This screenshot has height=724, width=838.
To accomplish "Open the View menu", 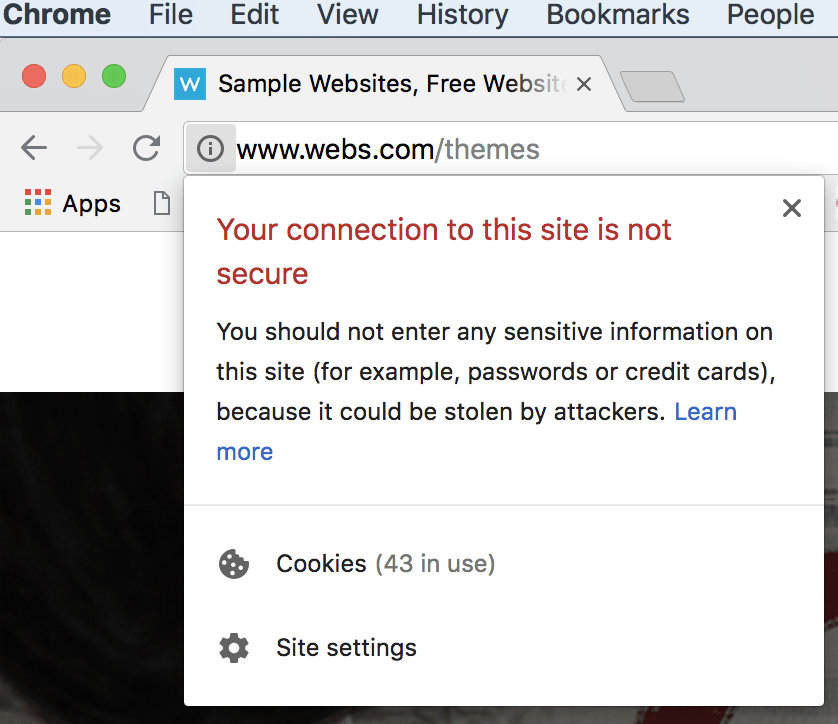I will tap(347, 14).
